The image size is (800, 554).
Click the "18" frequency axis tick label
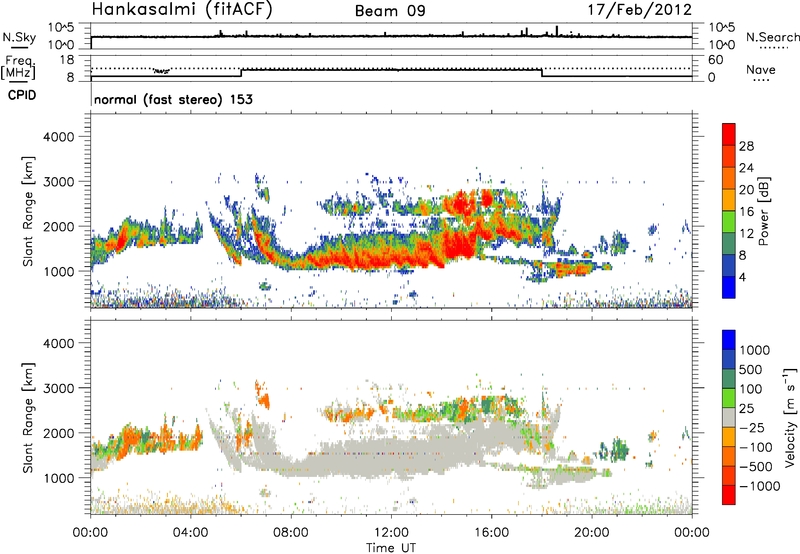tap(67, 60)
